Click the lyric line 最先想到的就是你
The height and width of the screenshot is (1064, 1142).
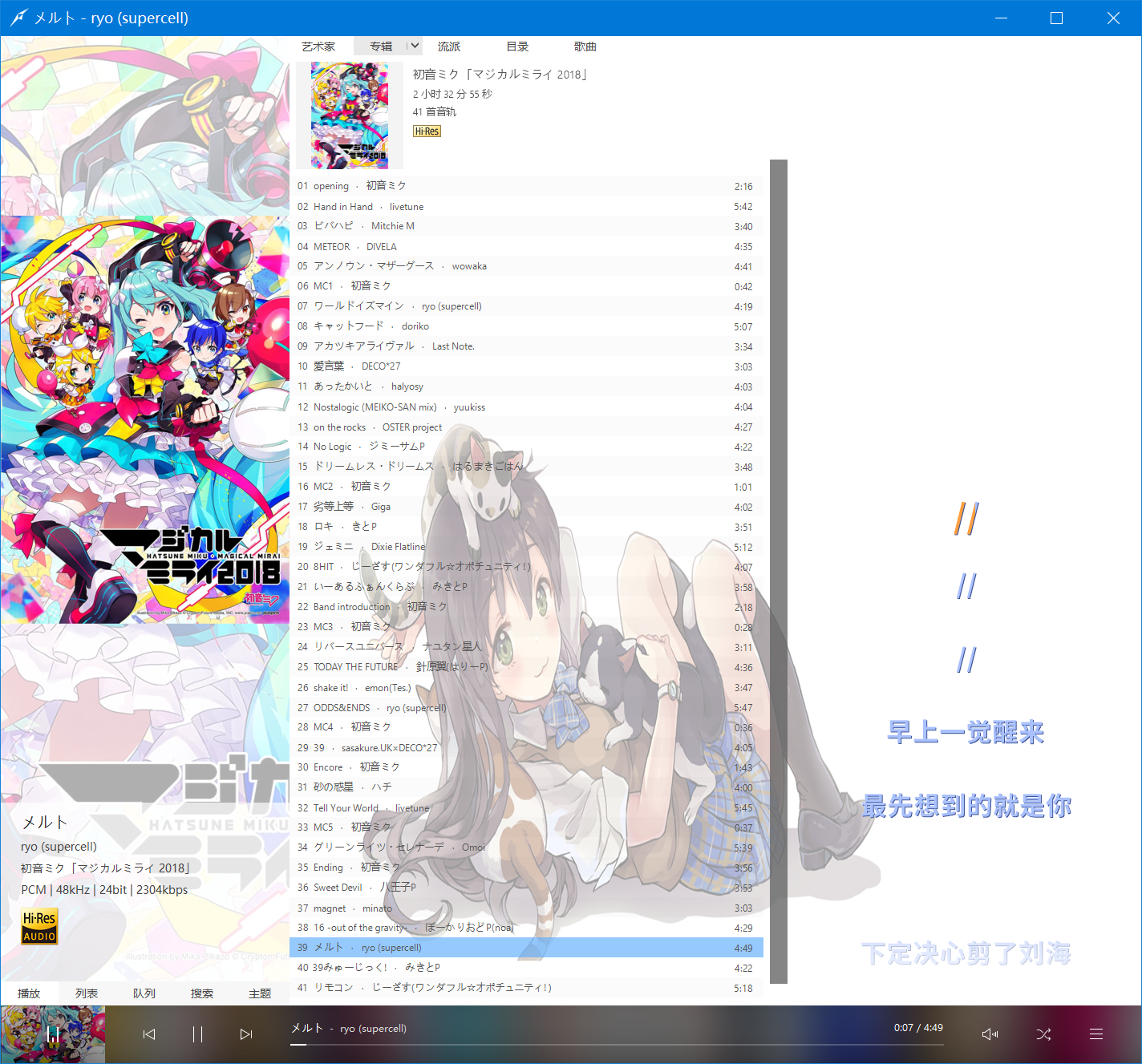966,806
